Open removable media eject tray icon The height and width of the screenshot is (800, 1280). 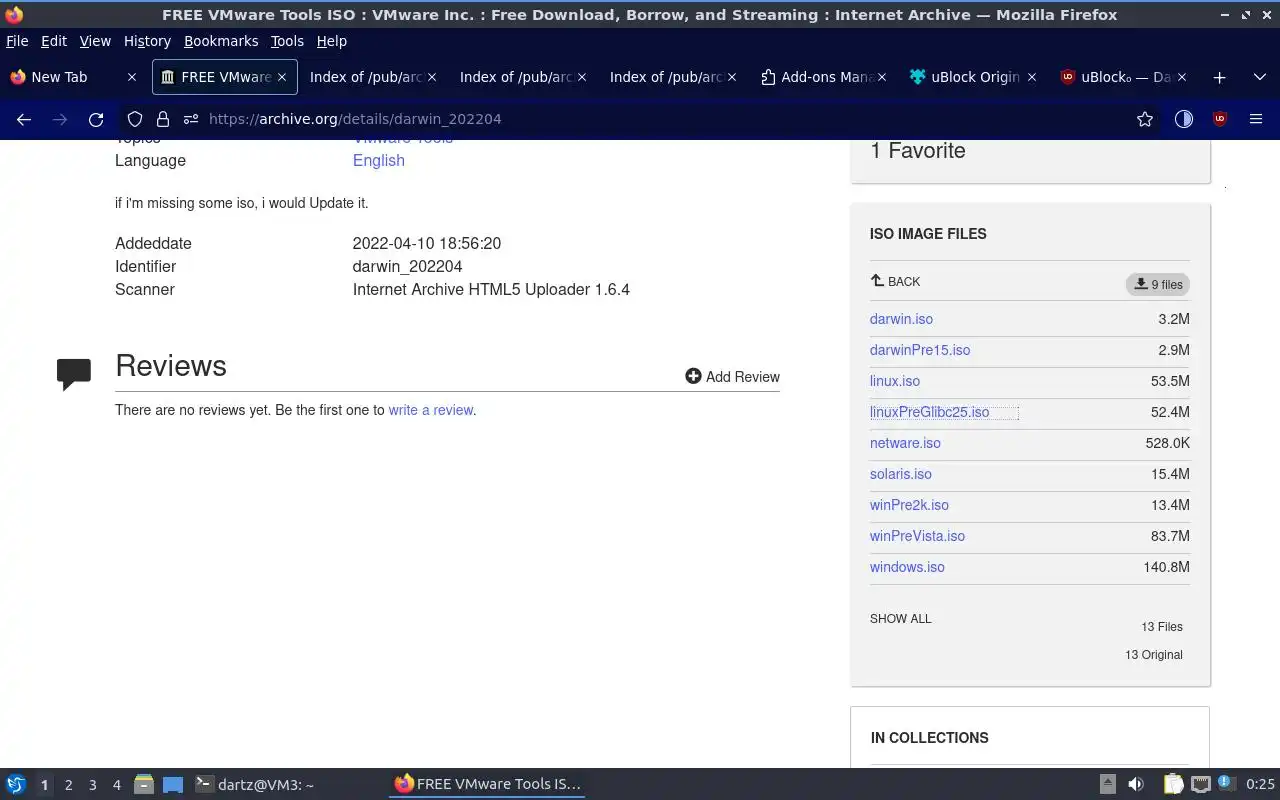(1108, 784)
